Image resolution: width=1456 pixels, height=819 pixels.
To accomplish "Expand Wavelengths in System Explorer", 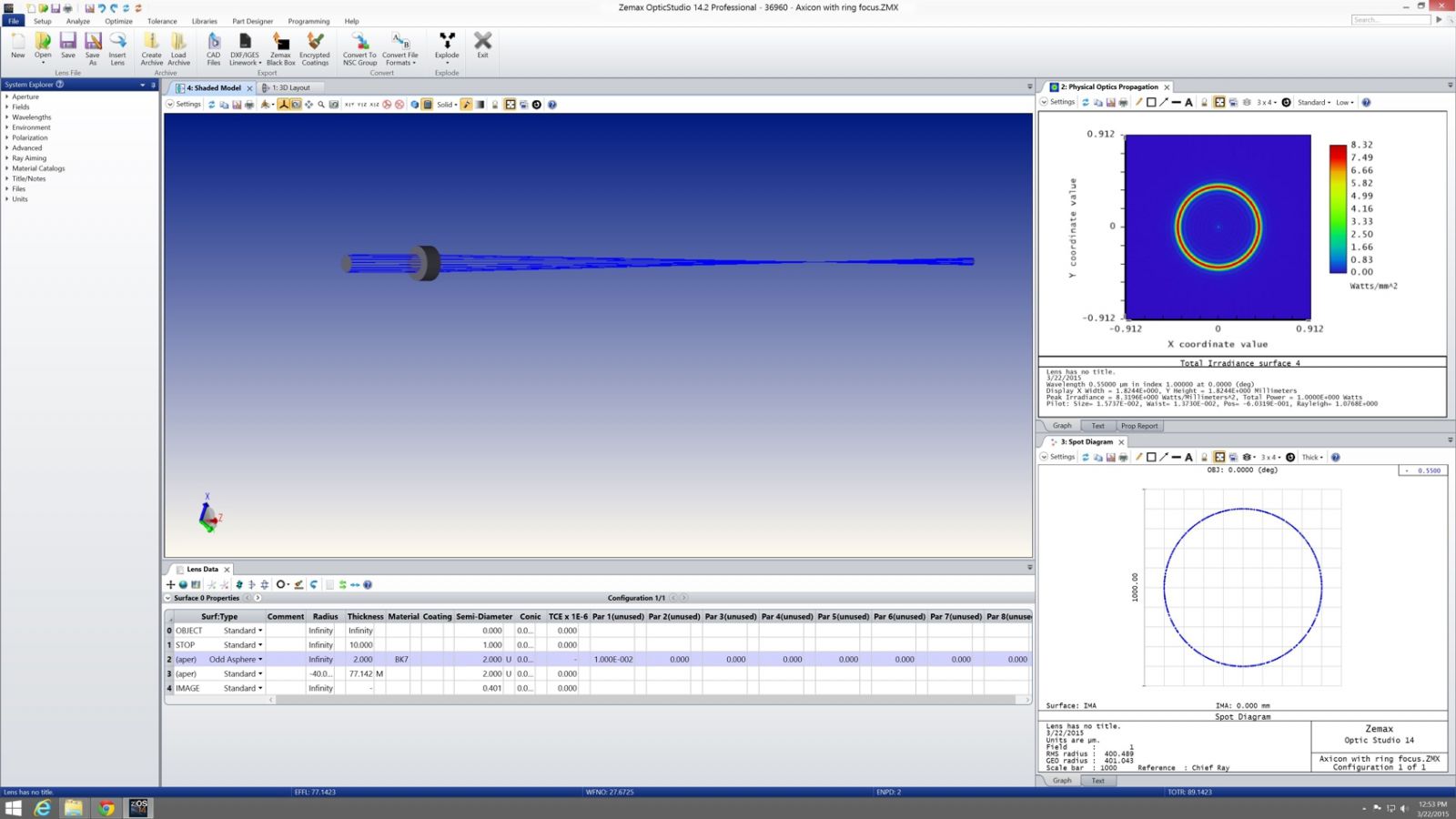I will point(7,117).
